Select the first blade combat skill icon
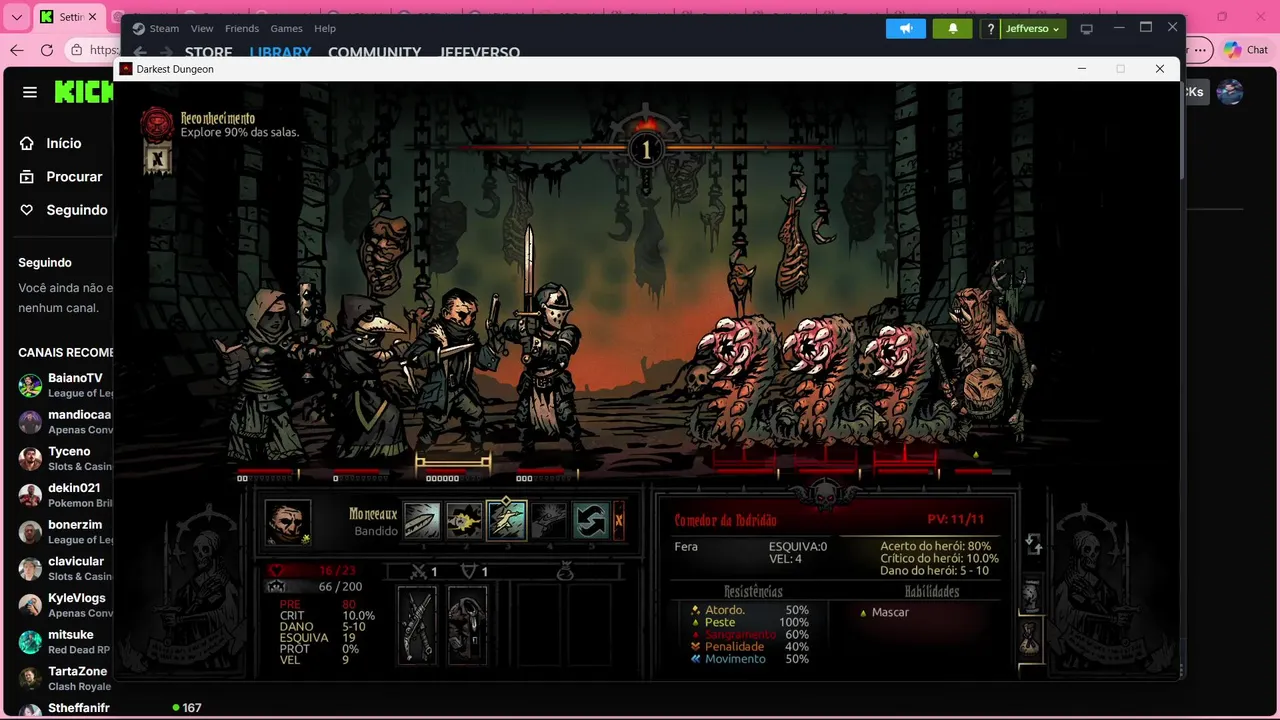The image size is (1280, 720). [x=422, y=521]
